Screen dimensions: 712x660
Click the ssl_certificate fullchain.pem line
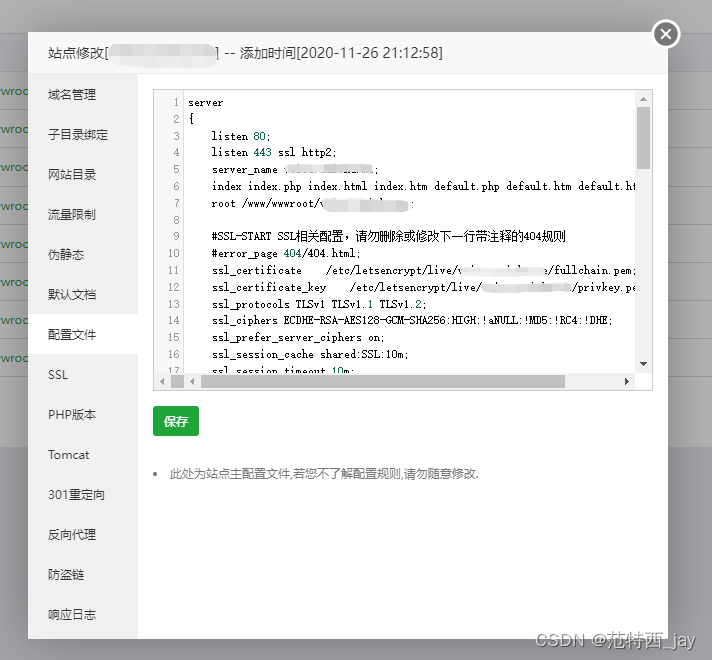point(423,270)
